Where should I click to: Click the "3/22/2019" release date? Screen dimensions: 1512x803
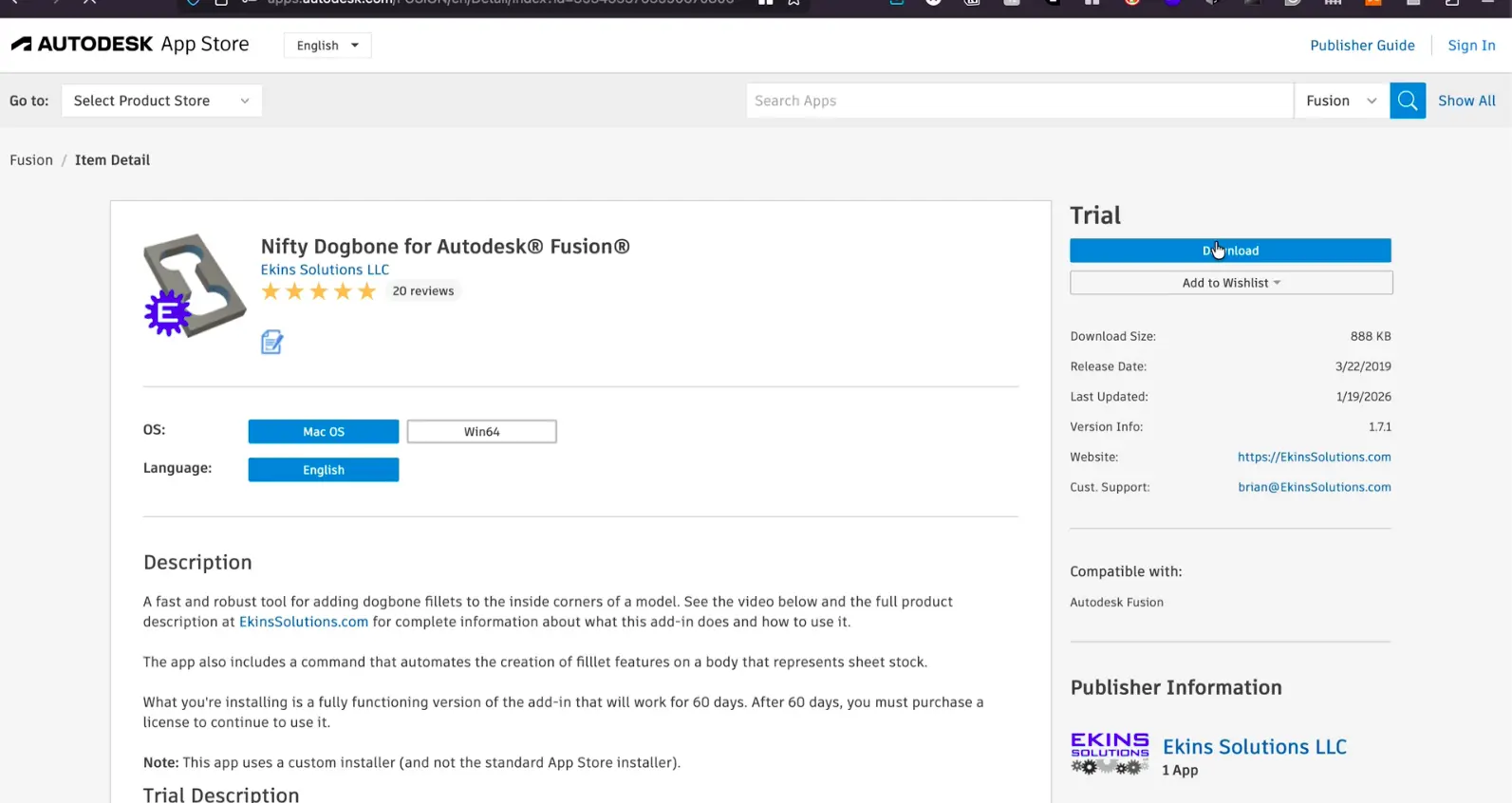click(1363, 367)
